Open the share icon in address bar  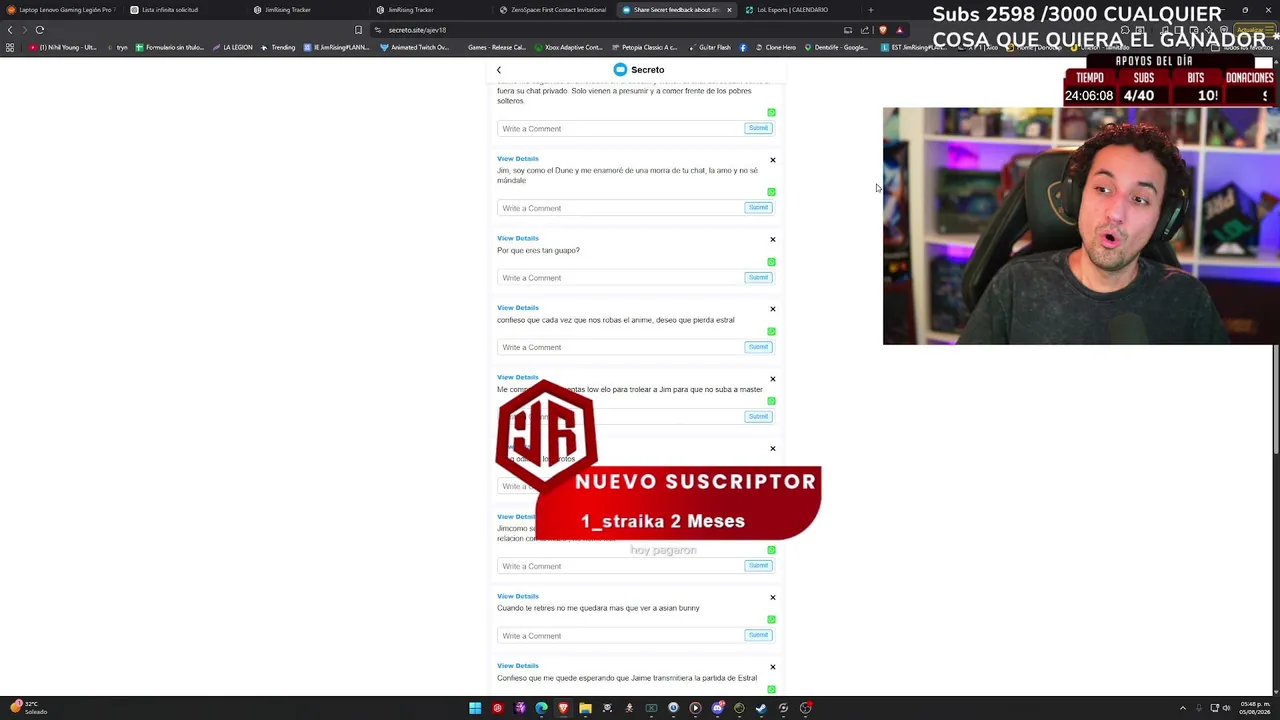pos(865,30)
